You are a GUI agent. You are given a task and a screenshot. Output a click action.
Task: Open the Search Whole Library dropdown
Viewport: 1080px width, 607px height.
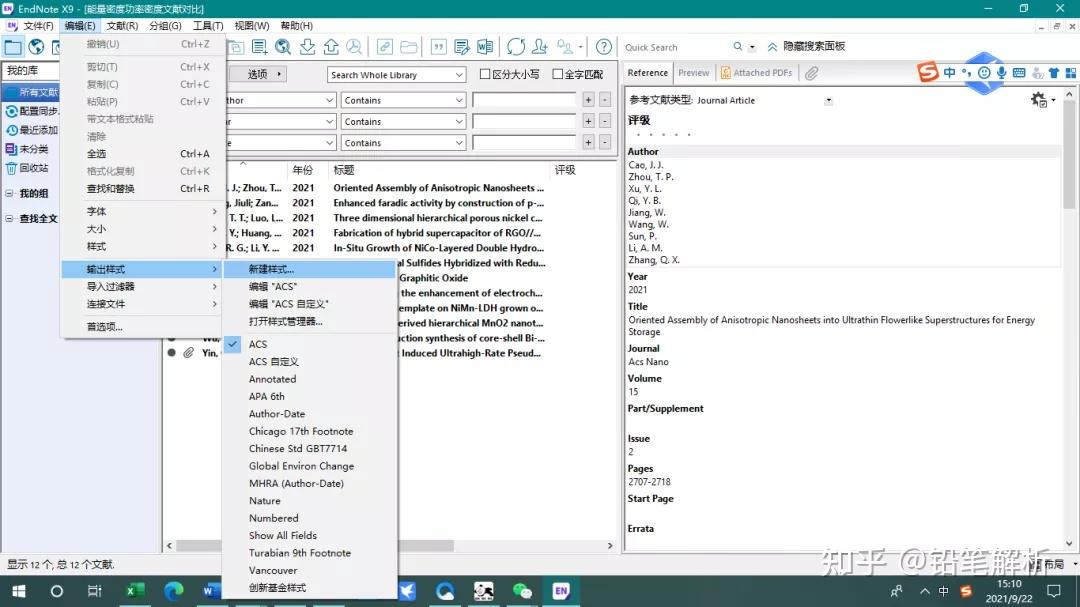398,73
